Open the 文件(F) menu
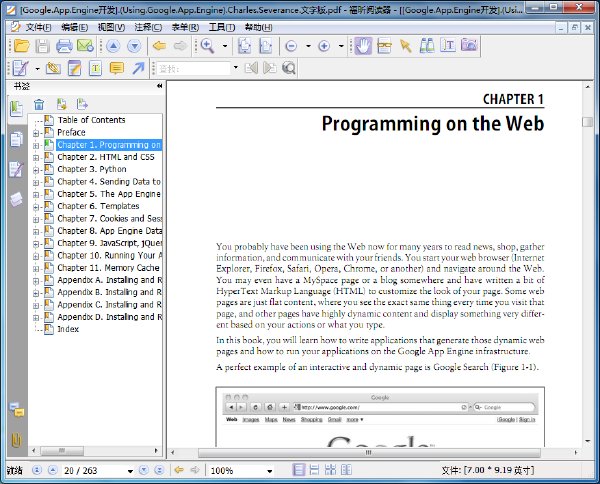The width and height of the screenshot is (600, 484). tap(38, 27)
